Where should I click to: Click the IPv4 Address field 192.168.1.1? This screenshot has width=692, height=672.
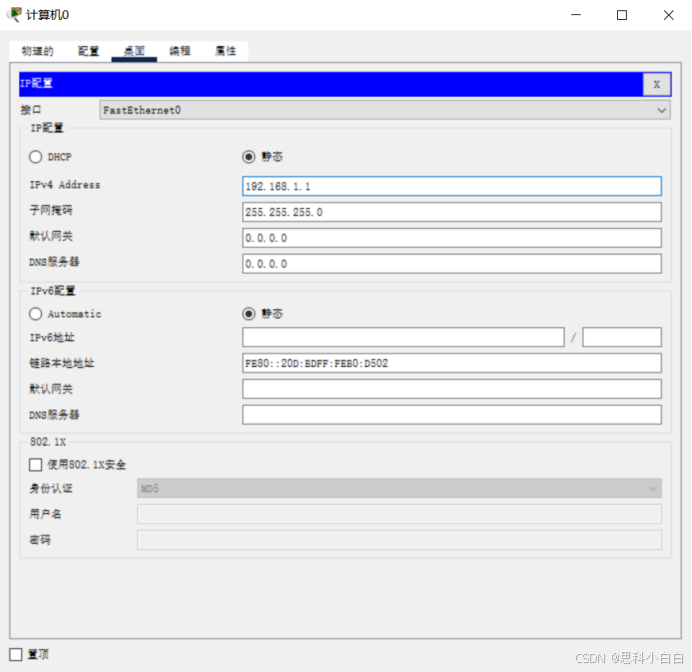(451, 186)
